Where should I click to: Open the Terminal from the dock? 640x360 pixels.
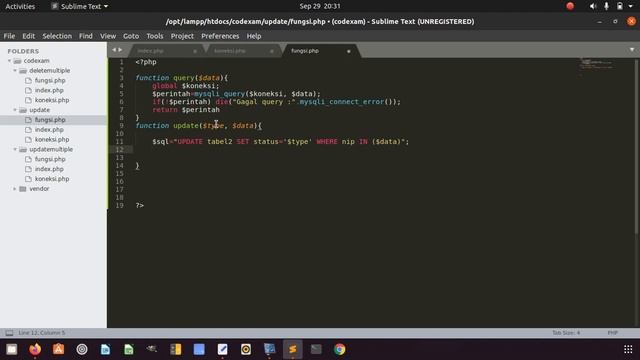click(316, 349)
